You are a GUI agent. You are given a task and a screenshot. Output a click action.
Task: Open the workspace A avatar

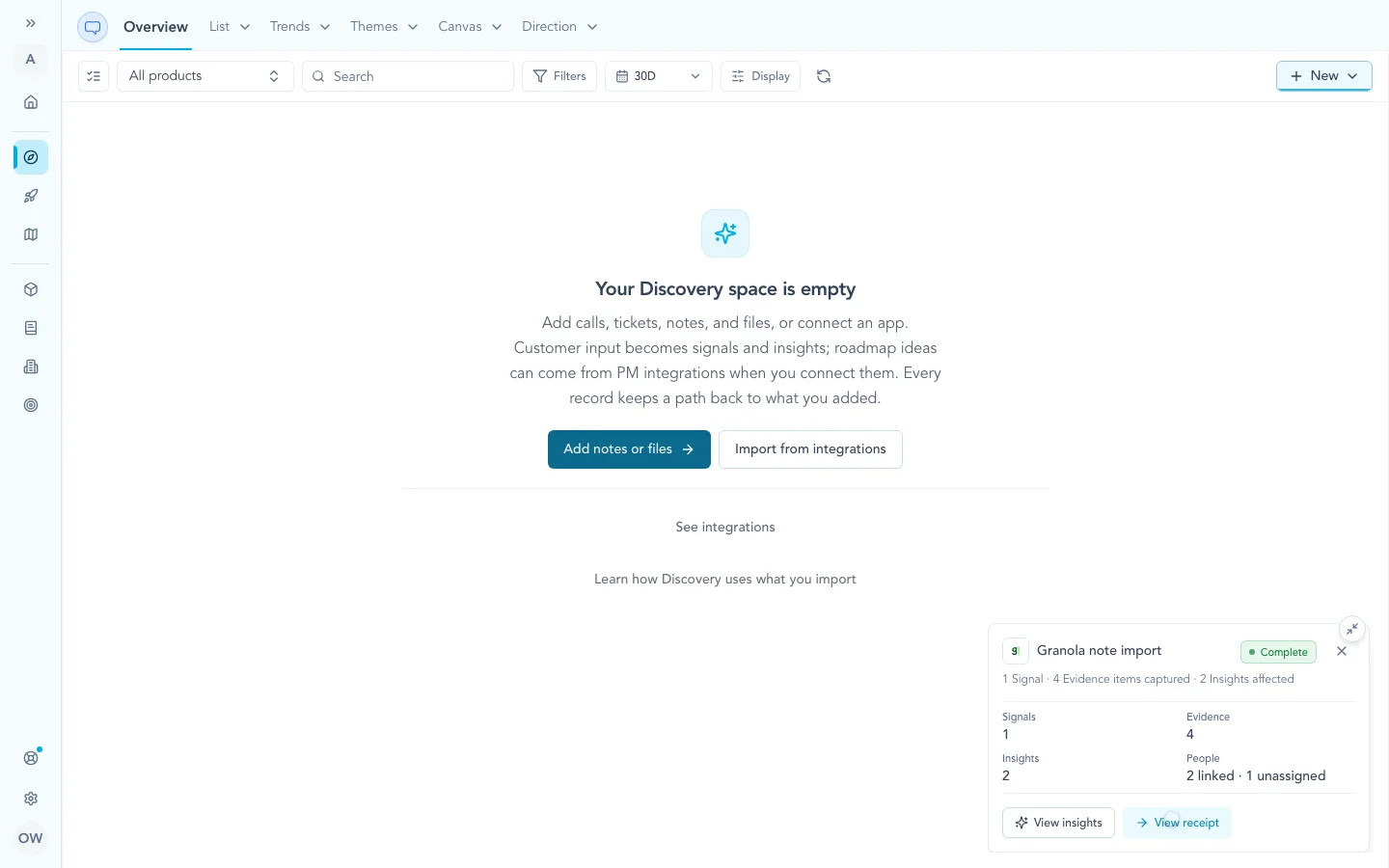point(31,60)
